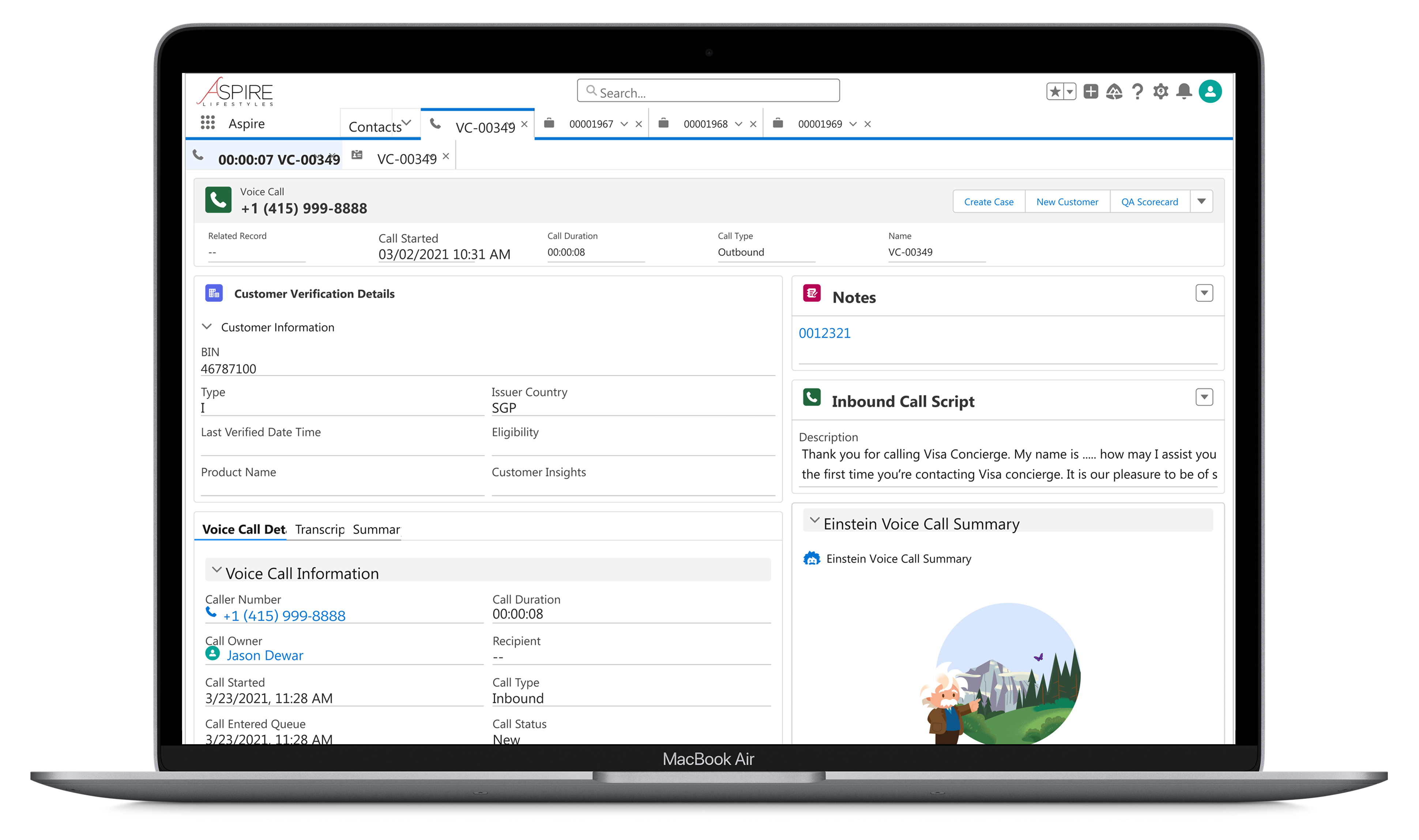Click the favorites star icon
This screenshot has width=1419, height=840.
point(1055,91)
